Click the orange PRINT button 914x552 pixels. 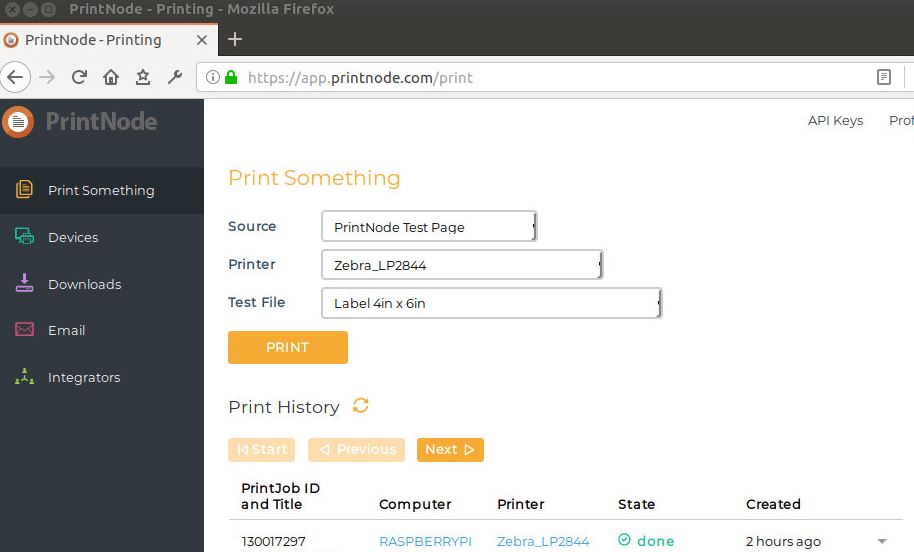[288, 347]
